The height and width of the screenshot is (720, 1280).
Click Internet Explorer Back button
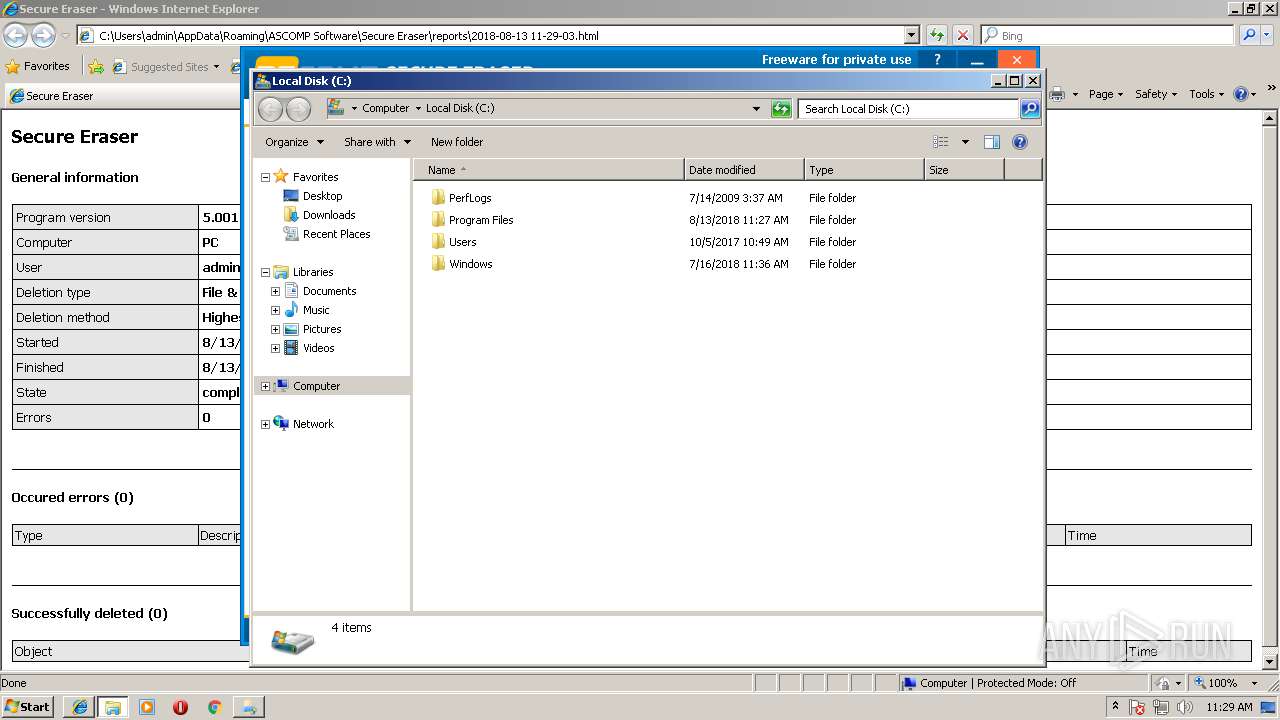click(15, 36)
